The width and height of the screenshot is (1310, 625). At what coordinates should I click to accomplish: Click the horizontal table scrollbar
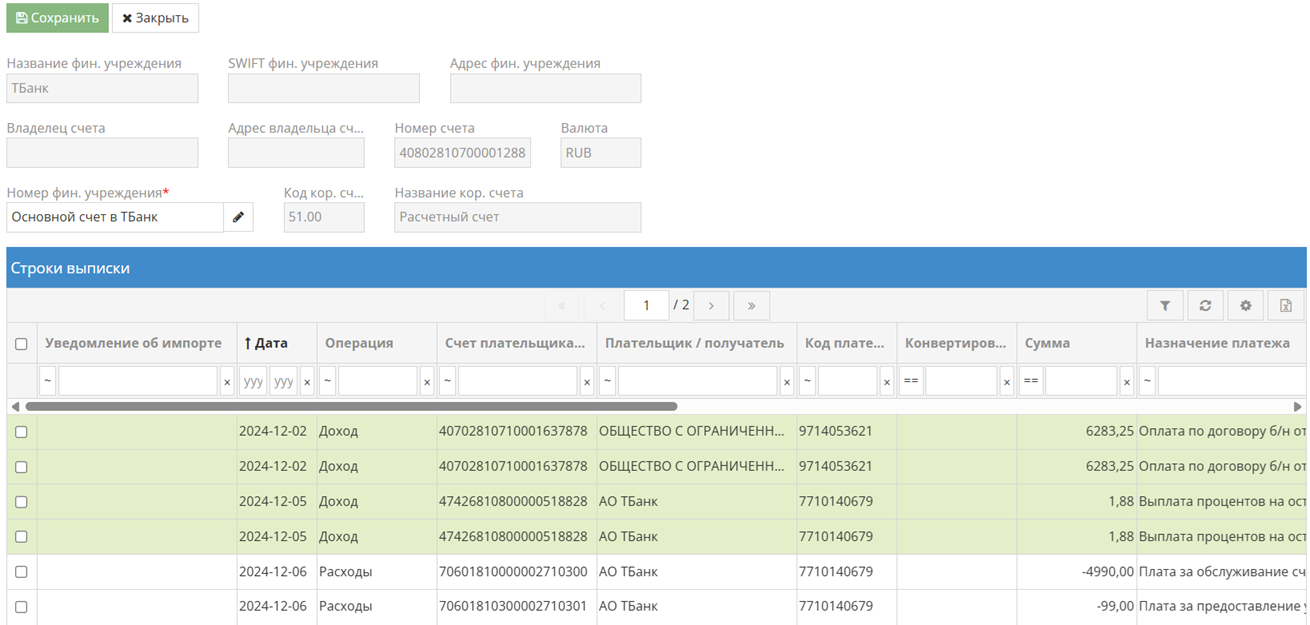350,407
